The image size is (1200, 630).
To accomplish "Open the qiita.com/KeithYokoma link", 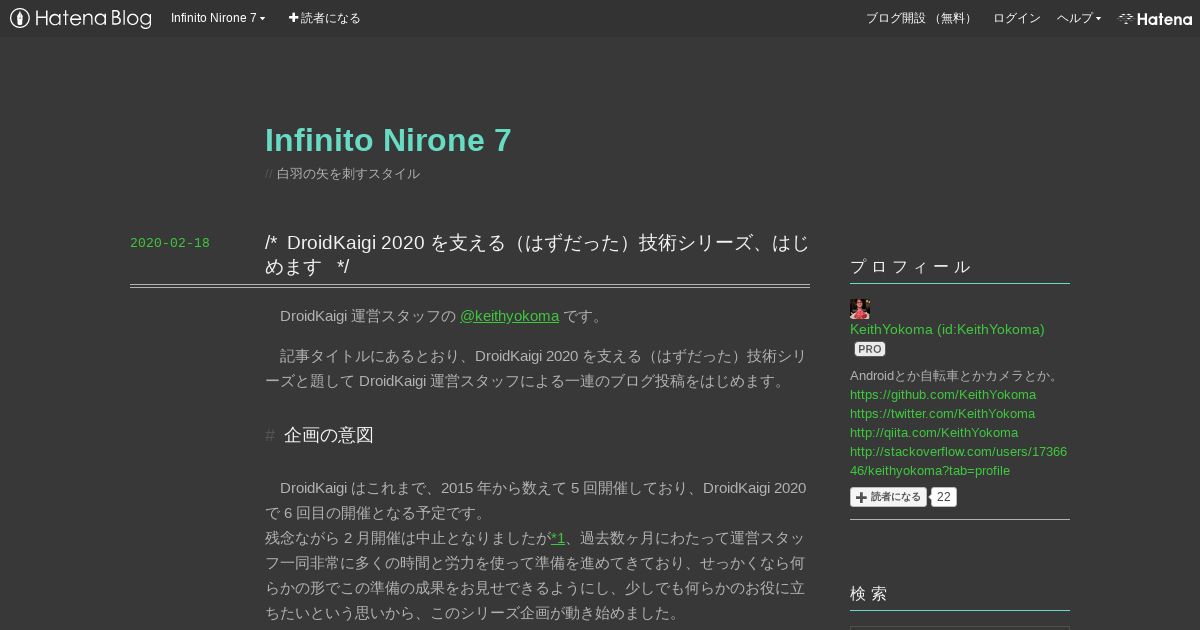I will point(934,432).
